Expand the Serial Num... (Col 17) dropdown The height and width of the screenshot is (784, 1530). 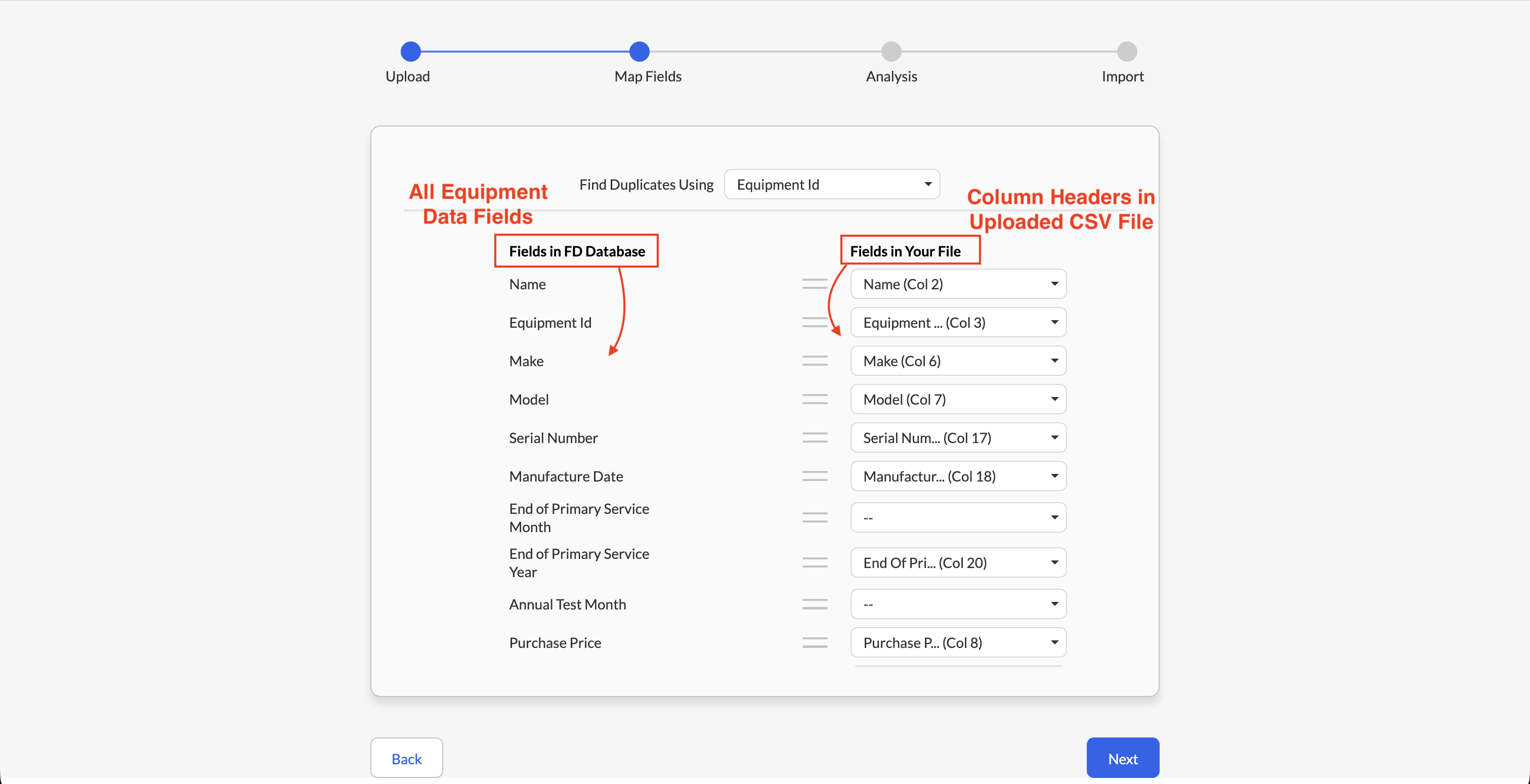point(958,438)
